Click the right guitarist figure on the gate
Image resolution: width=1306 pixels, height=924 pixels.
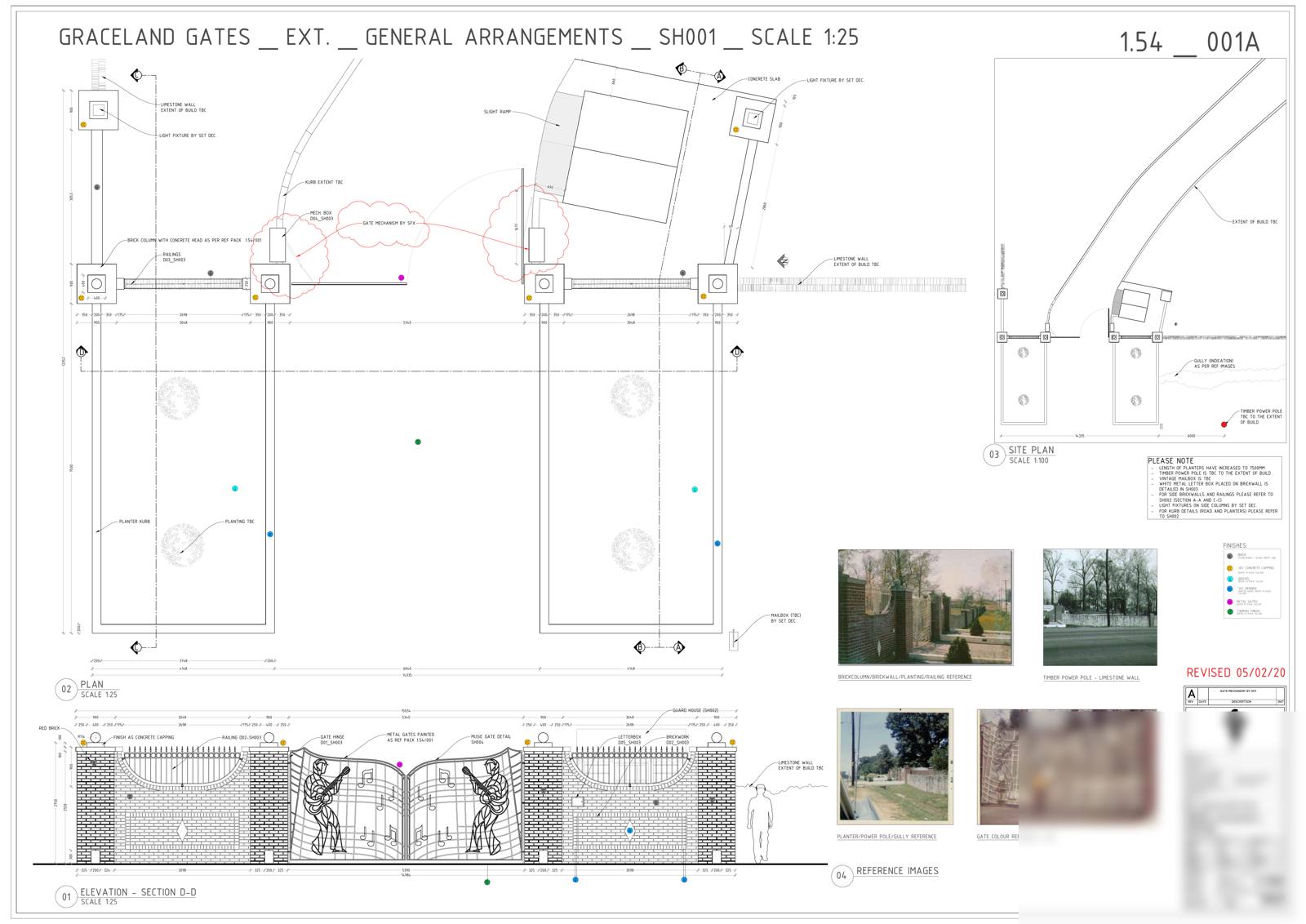(x=487, y=806)
